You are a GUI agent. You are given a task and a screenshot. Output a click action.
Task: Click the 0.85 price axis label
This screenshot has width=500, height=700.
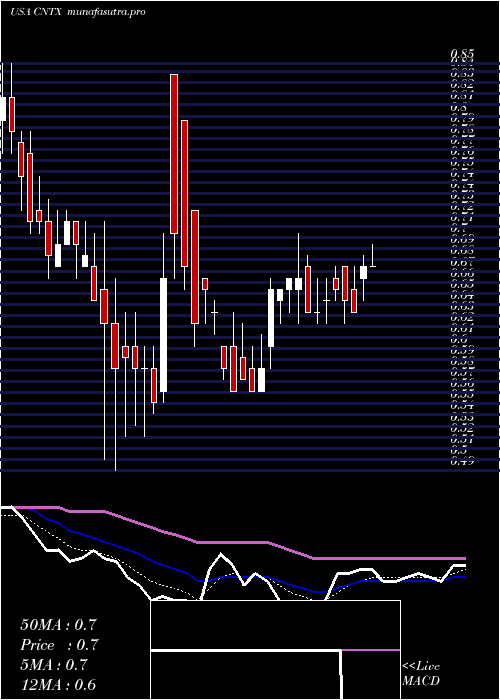coord(462,54)
